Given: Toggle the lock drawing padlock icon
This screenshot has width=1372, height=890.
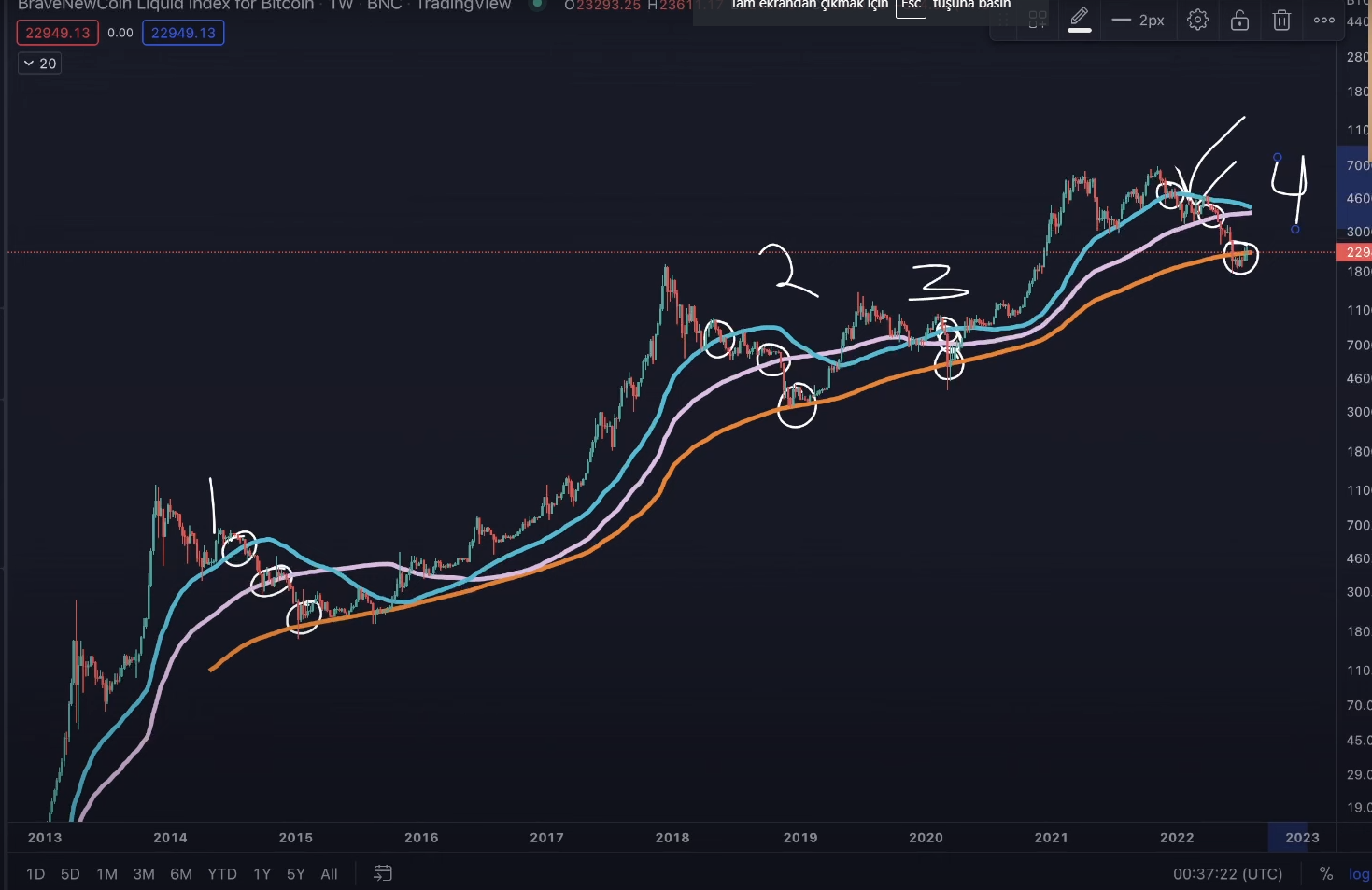Looking at the screenshot, I should [x=1240, y=20].
